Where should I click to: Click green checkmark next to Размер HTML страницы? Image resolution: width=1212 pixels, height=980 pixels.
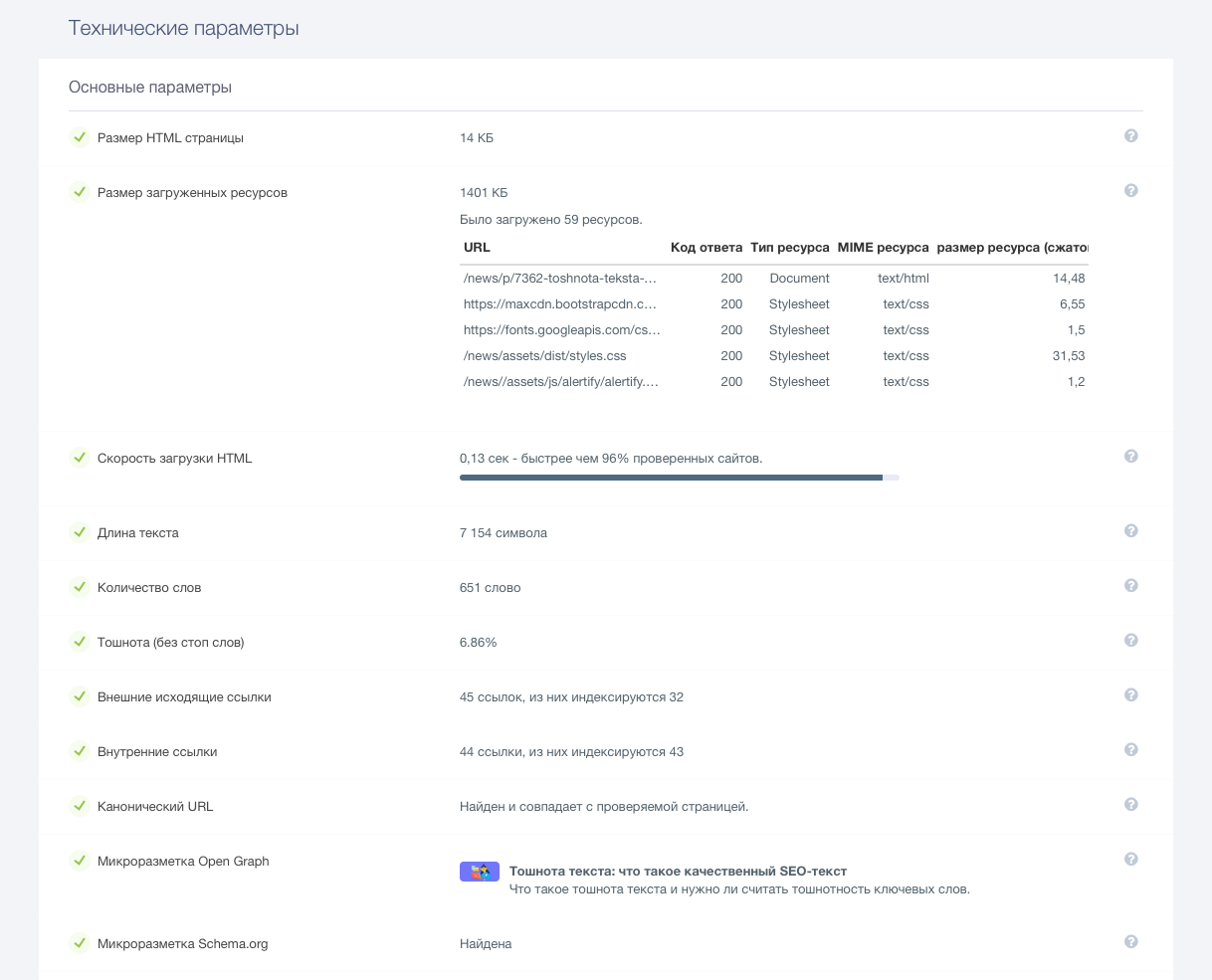[80, 137]
